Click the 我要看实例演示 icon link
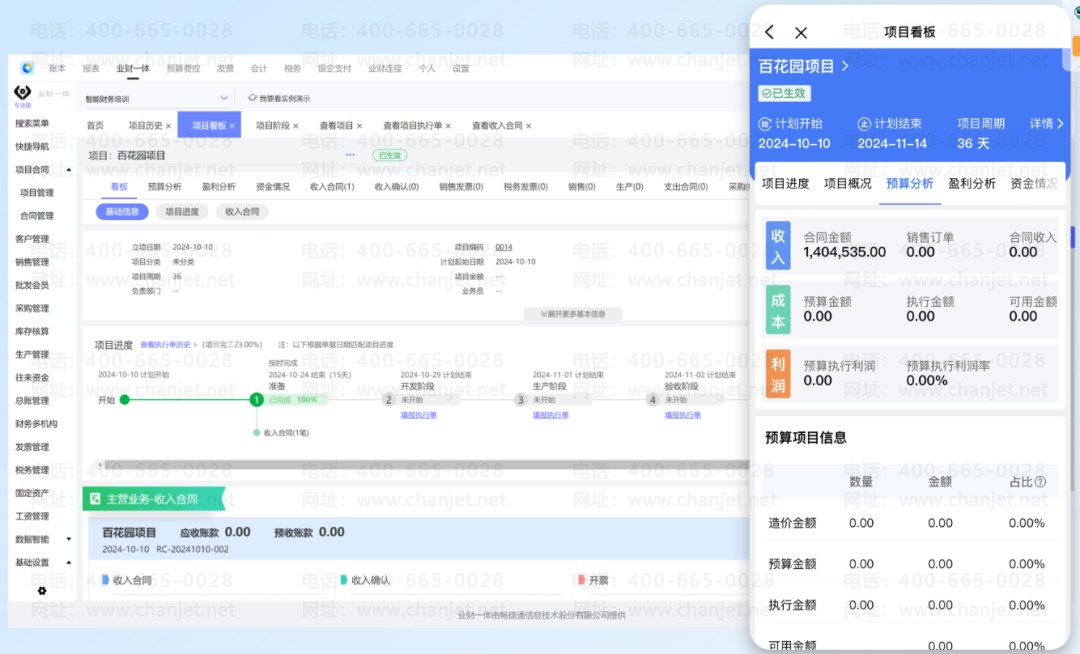1080x654 pixels. pyautogui.click(x=253, y=98)
